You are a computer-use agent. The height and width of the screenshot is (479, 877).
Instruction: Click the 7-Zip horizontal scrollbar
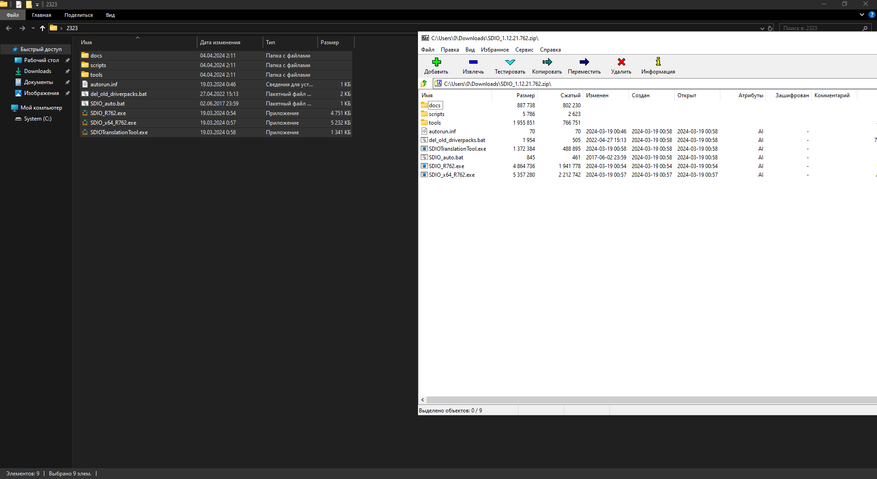[652, 400]
